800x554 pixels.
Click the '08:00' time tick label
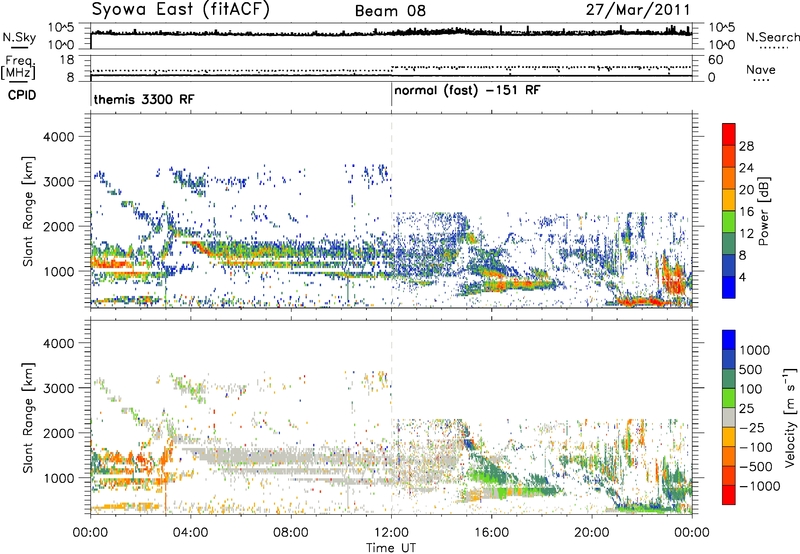point(291,533)
